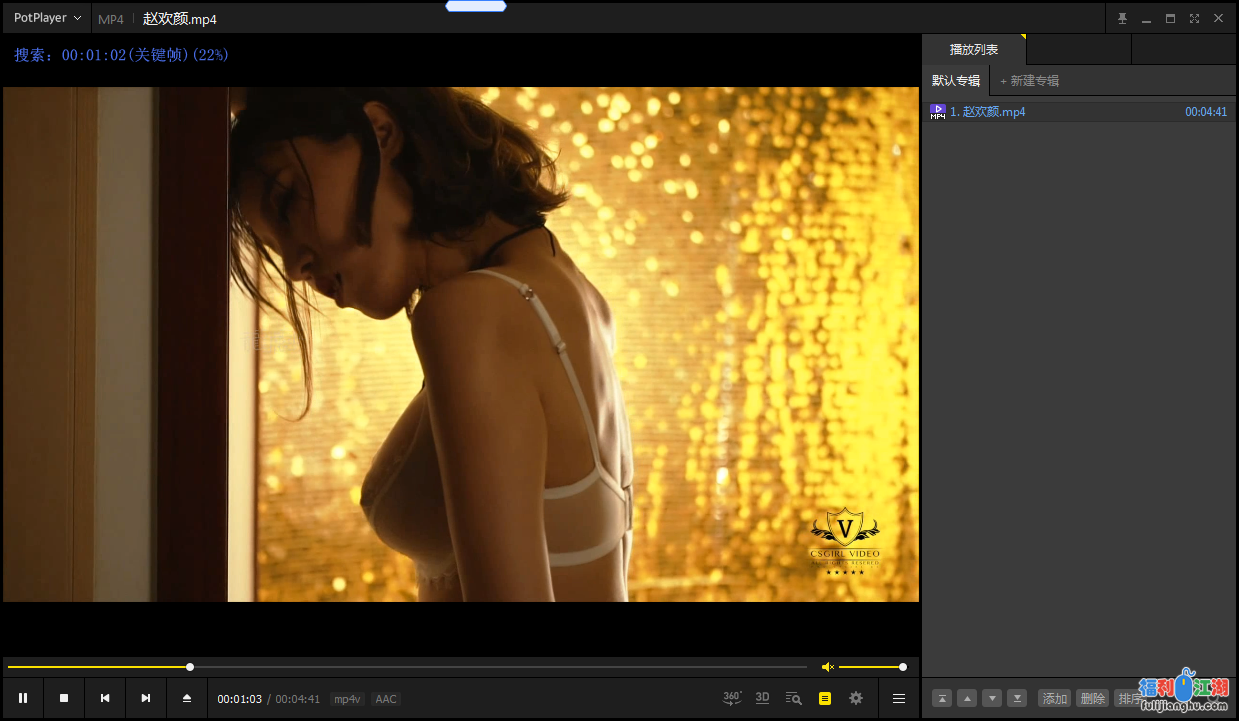Screen dimensions: 1239x721
Task: Click 新建专辑 to create new album
Action: pos(1030,81)
